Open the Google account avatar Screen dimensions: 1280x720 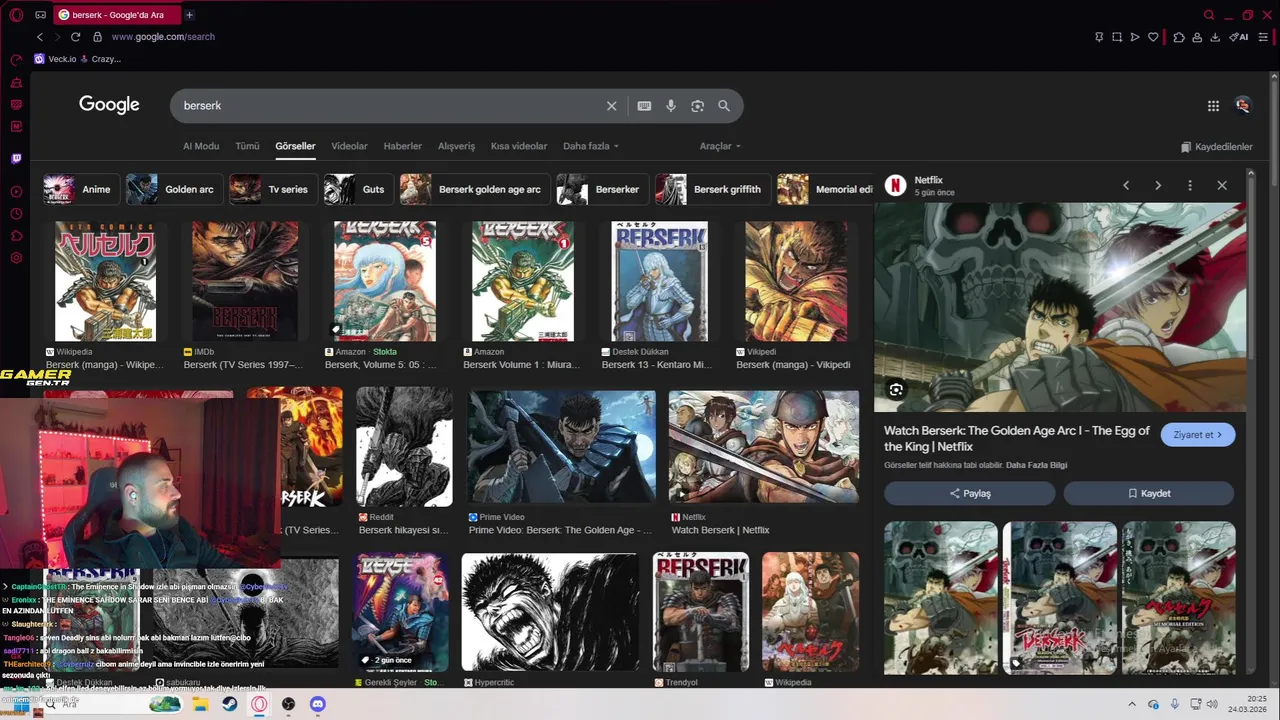click(1243, 105)
